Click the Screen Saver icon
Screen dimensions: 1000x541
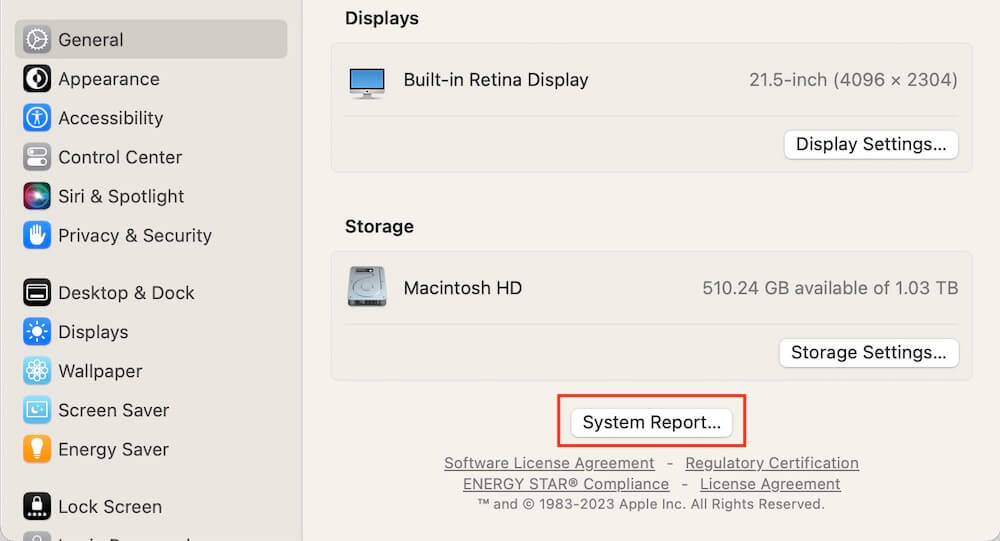point(37,410)
